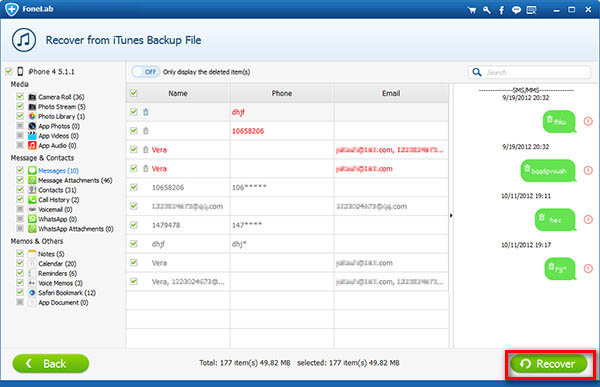The width and height of the screenshot is (600, 387).
Task: Click the Voice Memos icon
Action: point(32,283)
